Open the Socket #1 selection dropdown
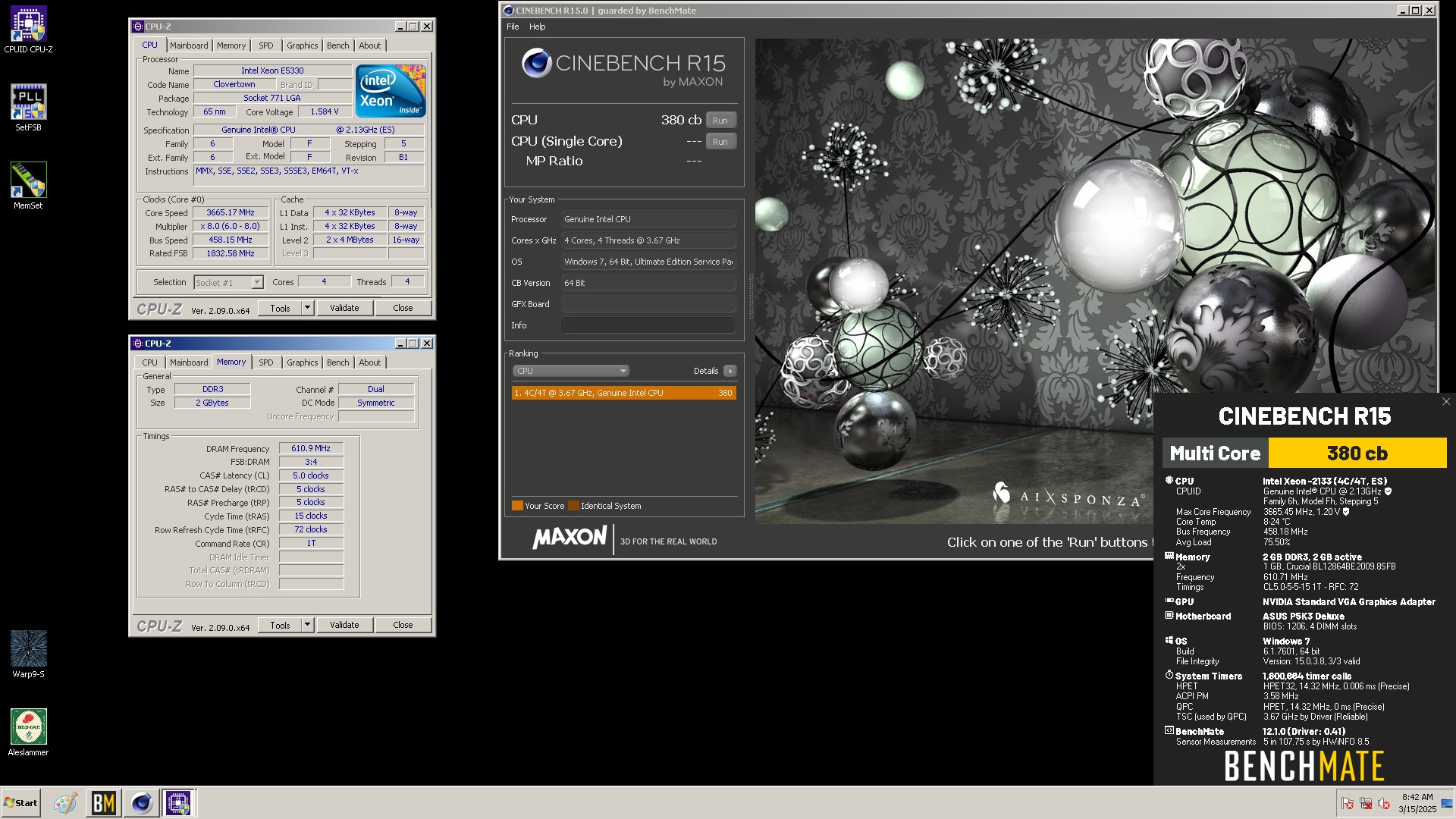The image size is (1456, 819). [x=228, y=282]
